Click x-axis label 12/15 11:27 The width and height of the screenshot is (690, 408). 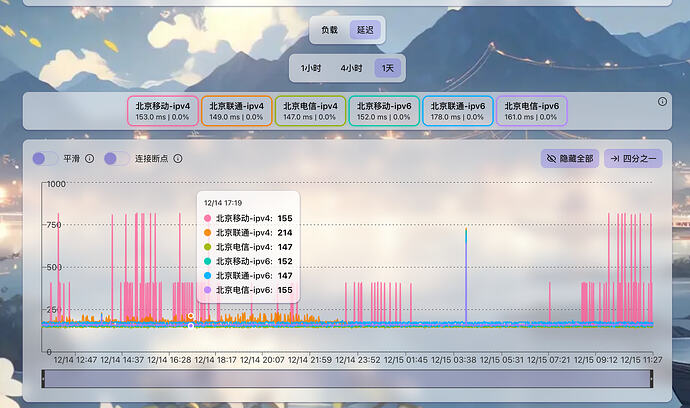click(x=641, y=360)
